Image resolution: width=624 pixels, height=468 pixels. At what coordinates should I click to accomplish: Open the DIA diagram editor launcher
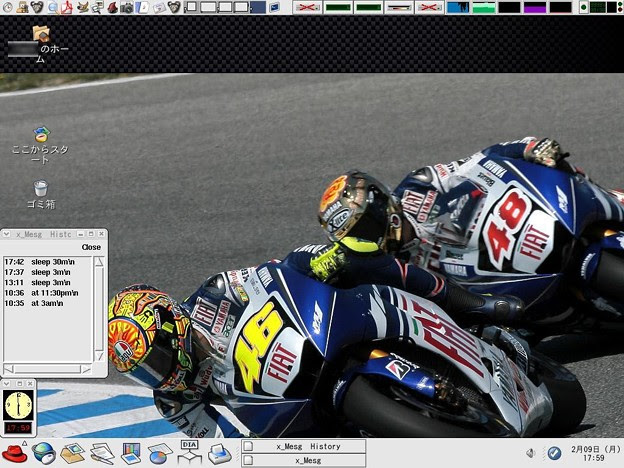click(x=189, y=452)
